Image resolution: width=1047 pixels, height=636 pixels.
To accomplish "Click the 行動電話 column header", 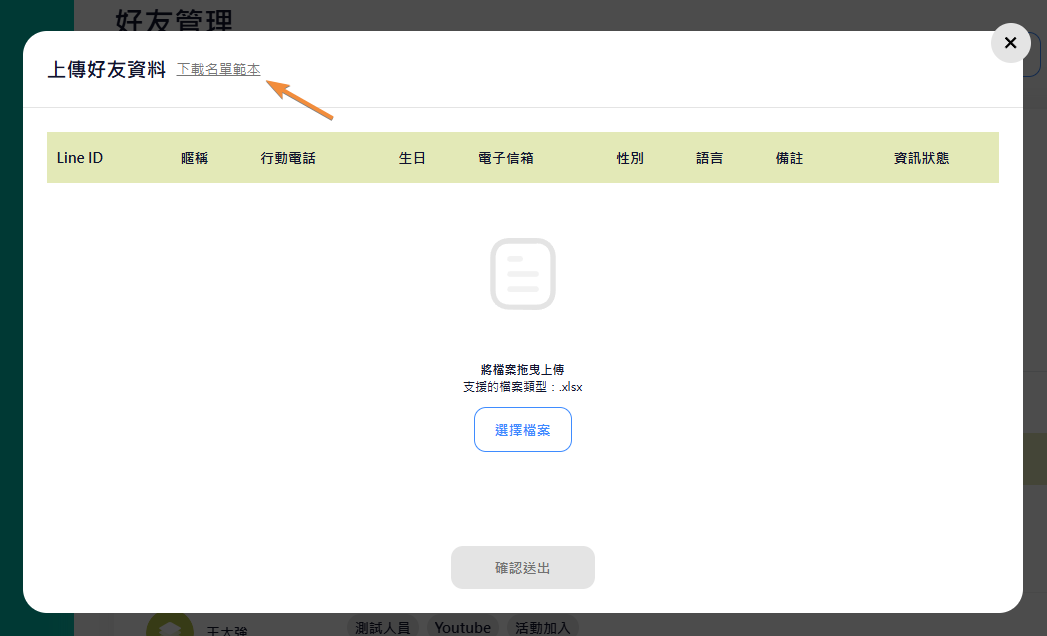I will tap(288, 158).
